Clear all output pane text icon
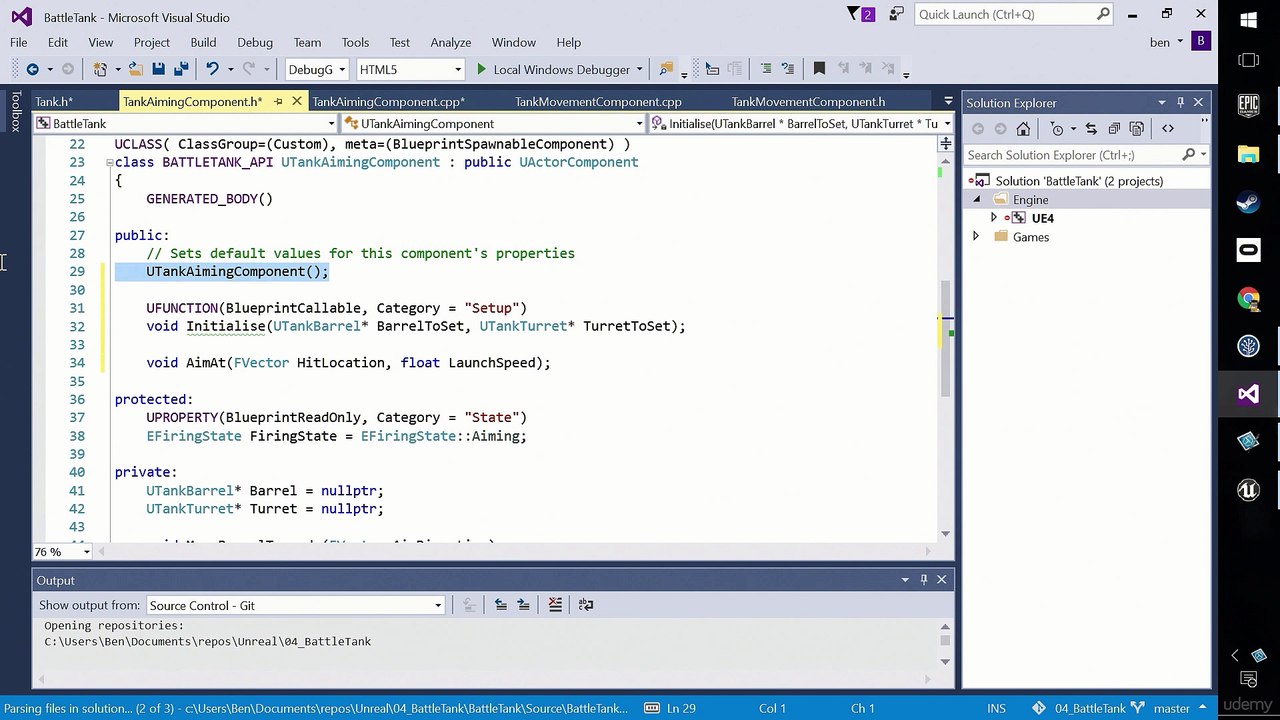The height and width of the screenshot is (720, 1280). point(555,605)
